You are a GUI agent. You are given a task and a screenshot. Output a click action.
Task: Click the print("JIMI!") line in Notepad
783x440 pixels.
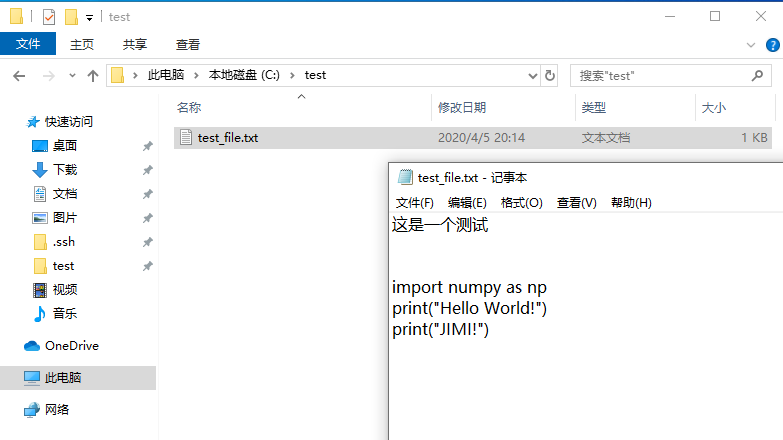tap(440, 330)
